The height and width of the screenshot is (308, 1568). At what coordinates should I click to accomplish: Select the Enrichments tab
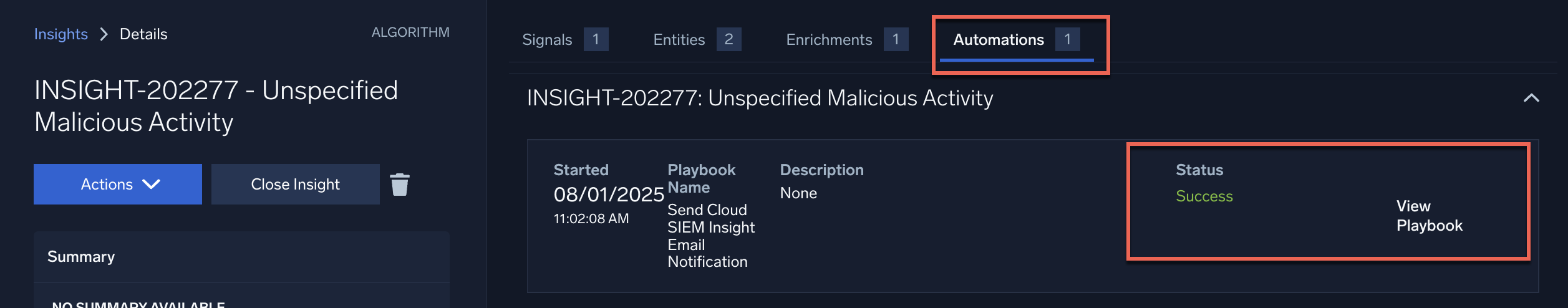point(829,40)
